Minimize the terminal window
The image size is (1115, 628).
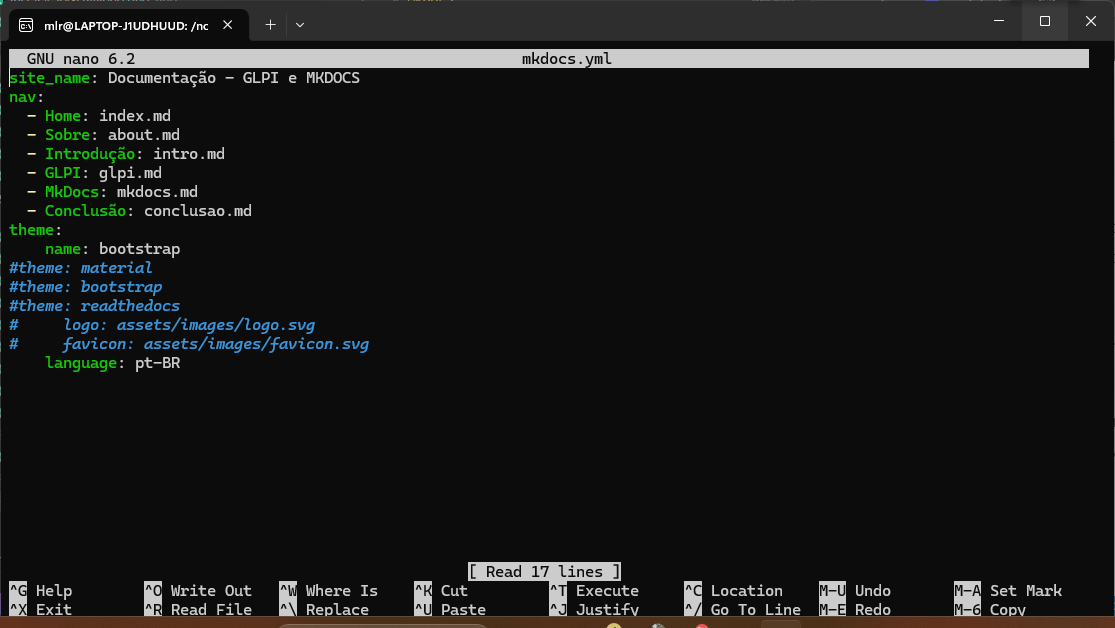click(x=999, y=21)
